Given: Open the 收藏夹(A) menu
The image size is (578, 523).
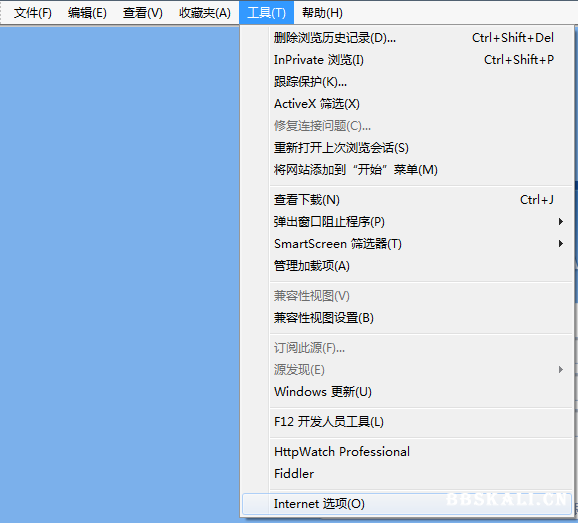Looking at the screenshot, I should [x=205, y=13].
